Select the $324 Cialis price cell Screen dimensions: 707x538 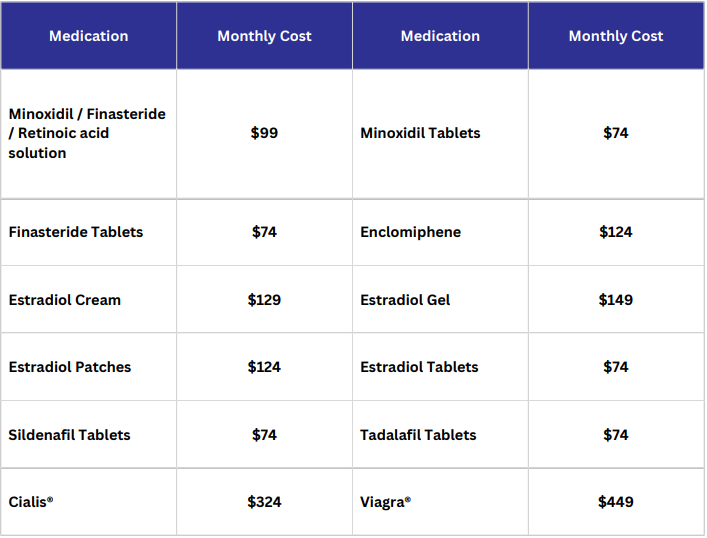pyautogui.click(x=264, y=502)
